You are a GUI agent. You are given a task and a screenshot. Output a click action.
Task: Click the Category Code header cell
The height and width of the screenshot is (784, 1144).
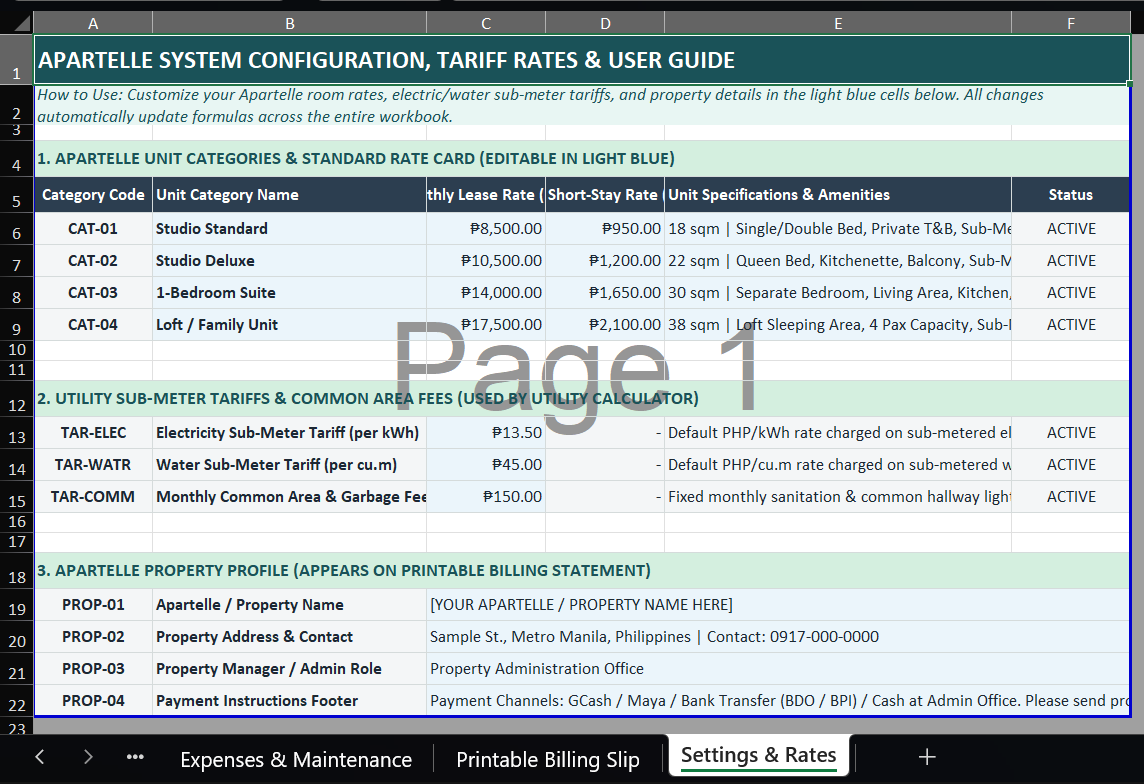[x=93, y=195]
